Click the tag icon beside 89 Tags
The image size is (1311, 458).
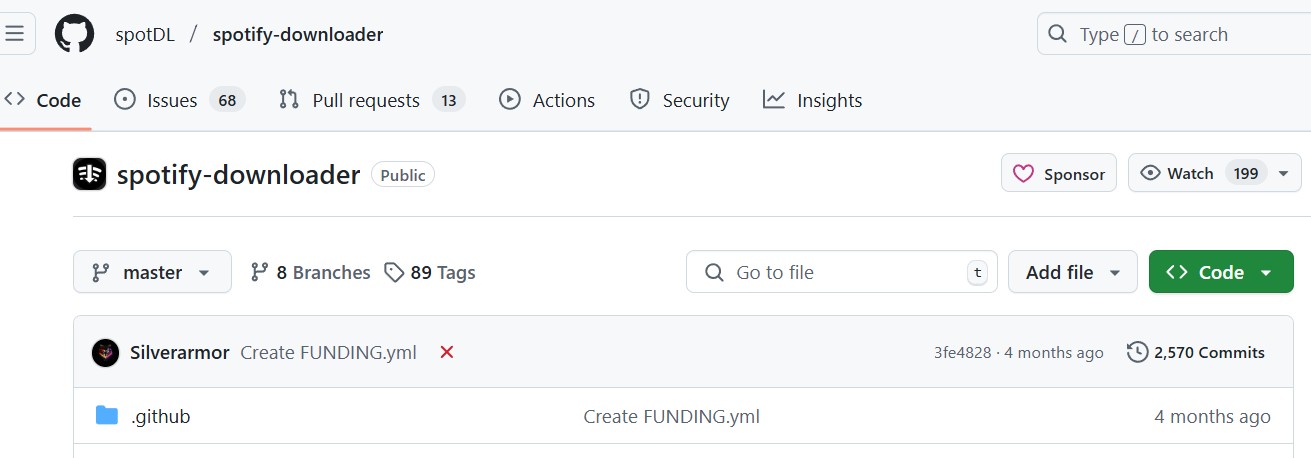(x=395, y=272)
